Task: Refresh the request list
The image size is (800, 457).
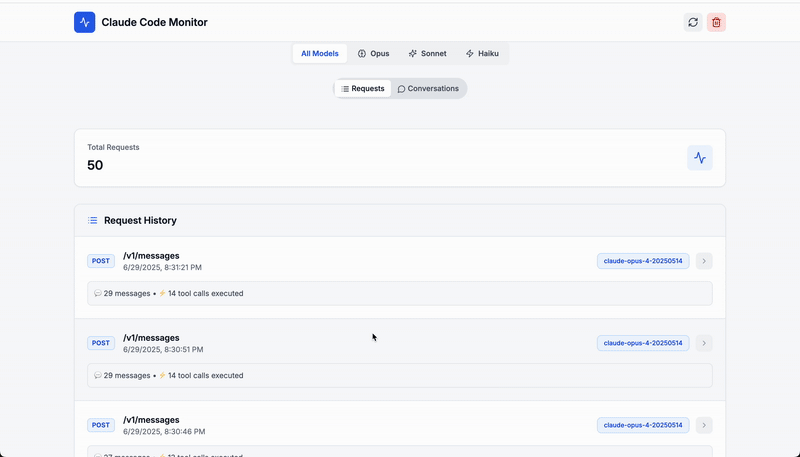Action: (x=693, y=22)
